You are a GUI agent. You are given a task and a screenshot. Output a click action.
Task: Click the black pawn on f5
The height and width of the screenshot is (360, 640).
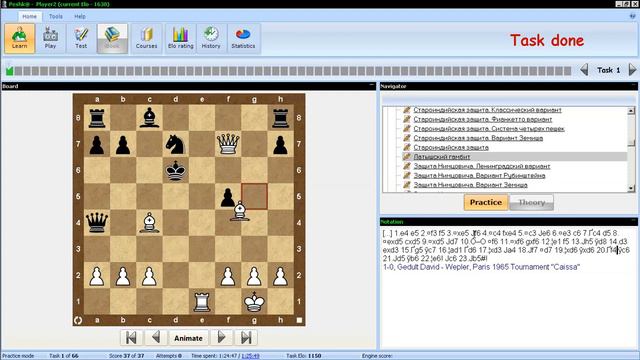[x=228, y=197]
